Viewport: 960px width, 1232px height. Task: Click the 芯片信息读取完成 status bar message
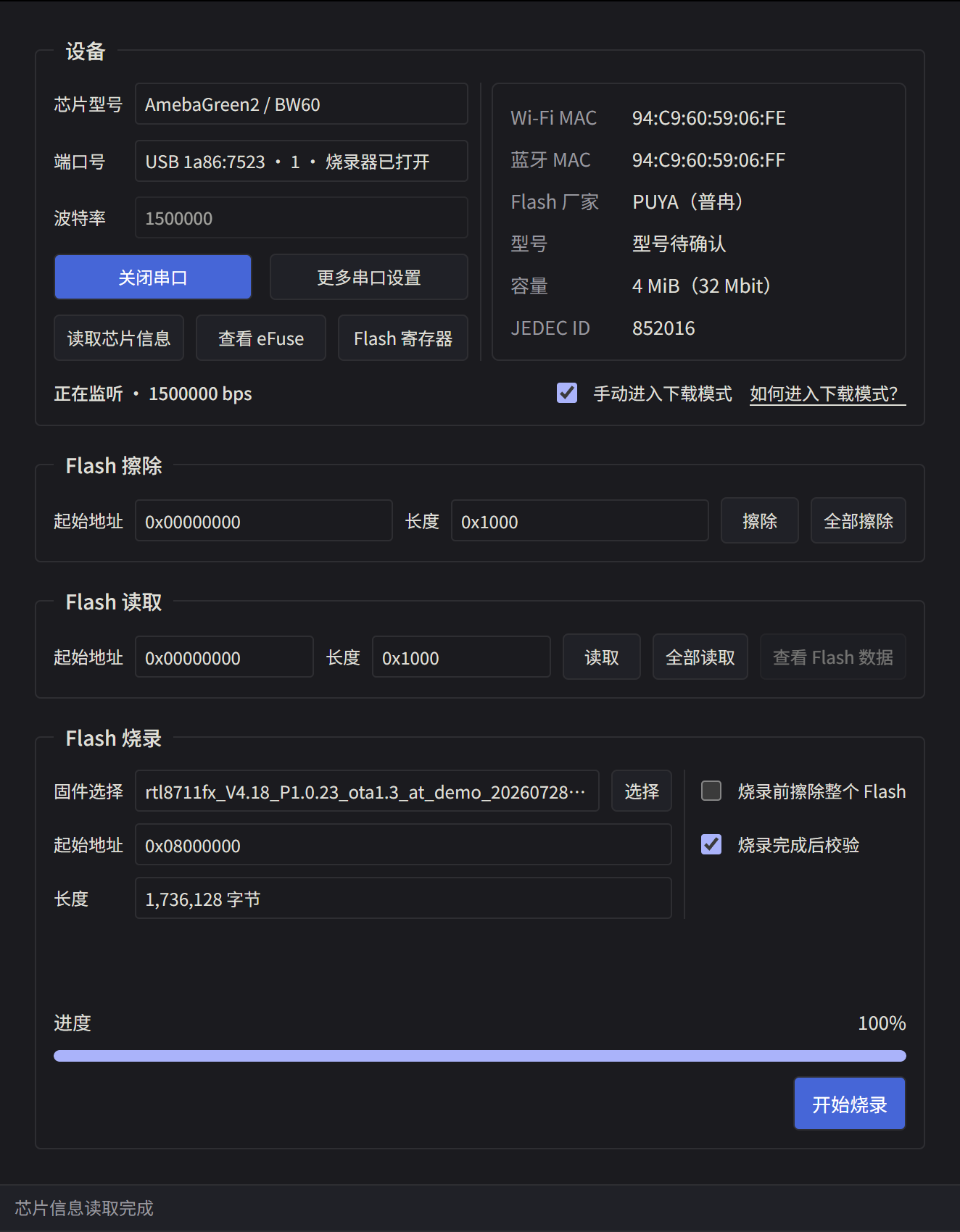tap(84, 1208)
